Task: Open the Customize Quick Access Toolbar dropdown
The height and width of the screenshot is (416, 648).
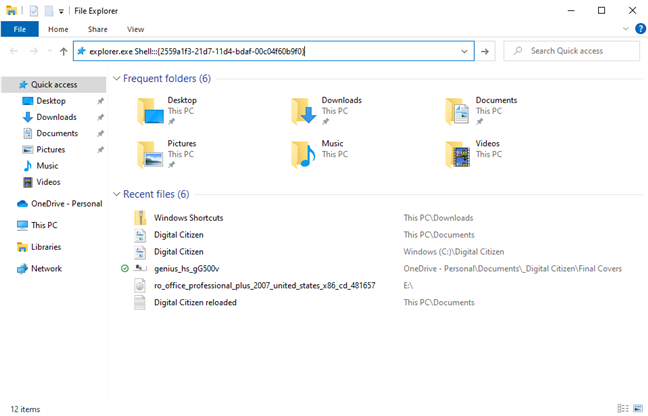Action: click(x=61, y=11)
